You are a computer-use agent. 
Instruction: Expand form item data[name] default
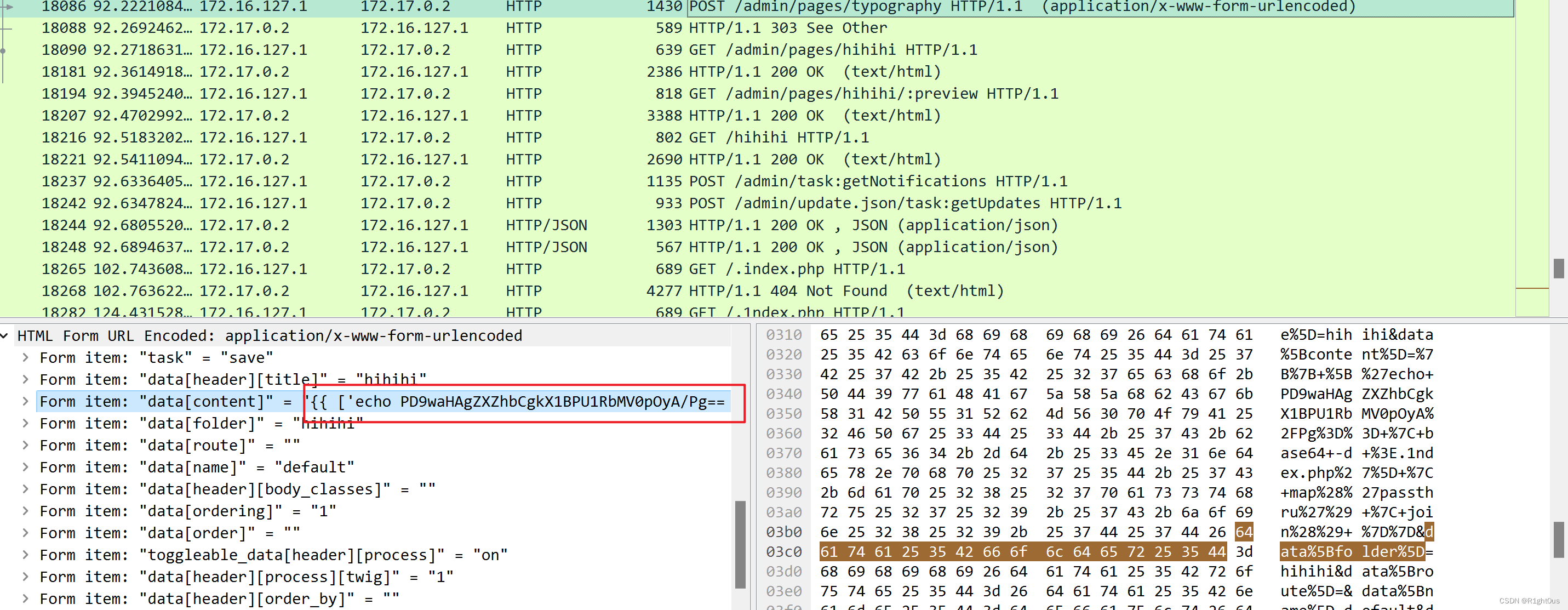(x=26, y=467)
